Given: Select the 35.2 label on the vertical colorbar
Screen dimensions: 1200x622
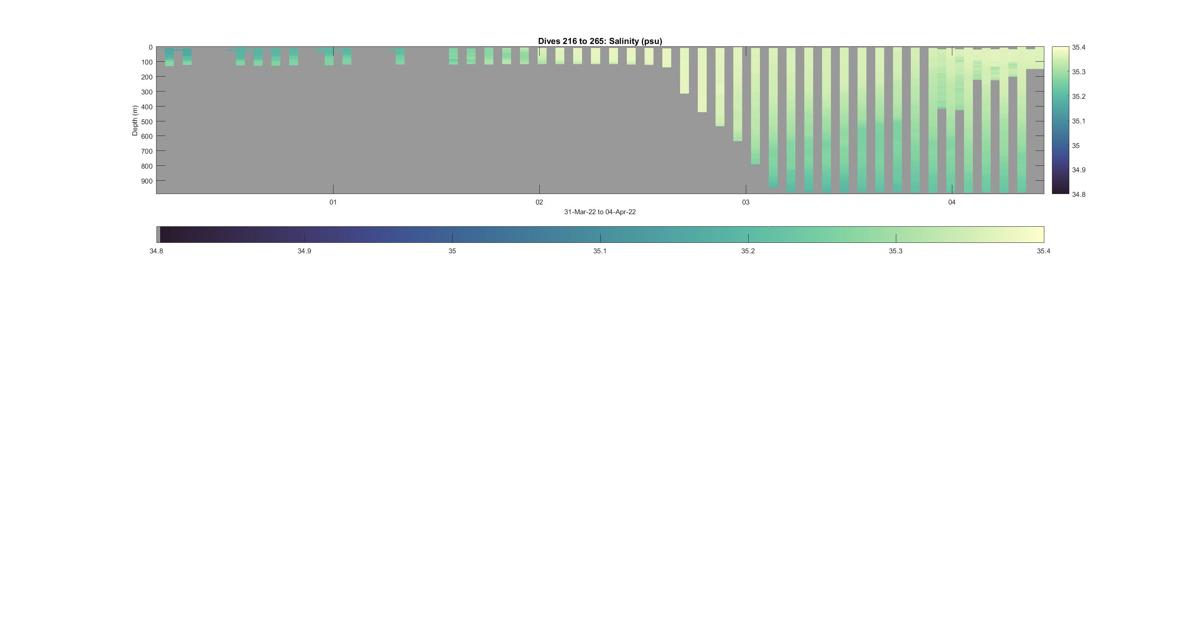Looking at the screenshot, I should tap(1078, 96).
